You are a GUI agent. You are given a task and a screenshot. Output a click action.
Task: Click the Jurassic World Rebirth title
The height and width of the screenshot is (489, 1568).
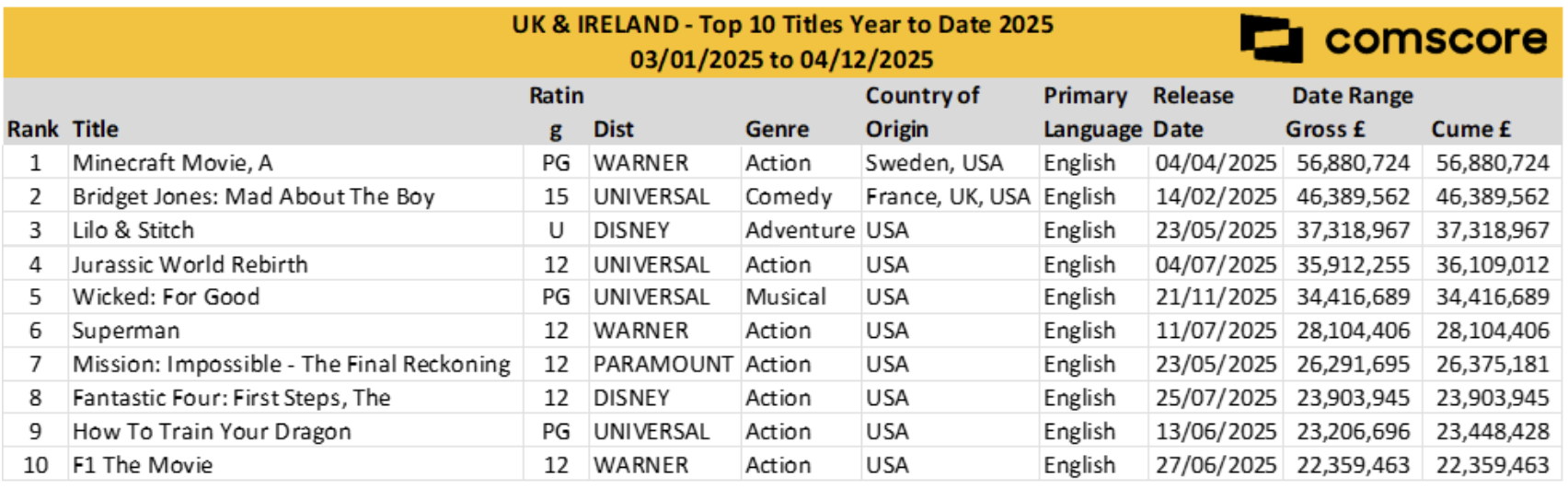pyautogui.click(x=190, y=264)
